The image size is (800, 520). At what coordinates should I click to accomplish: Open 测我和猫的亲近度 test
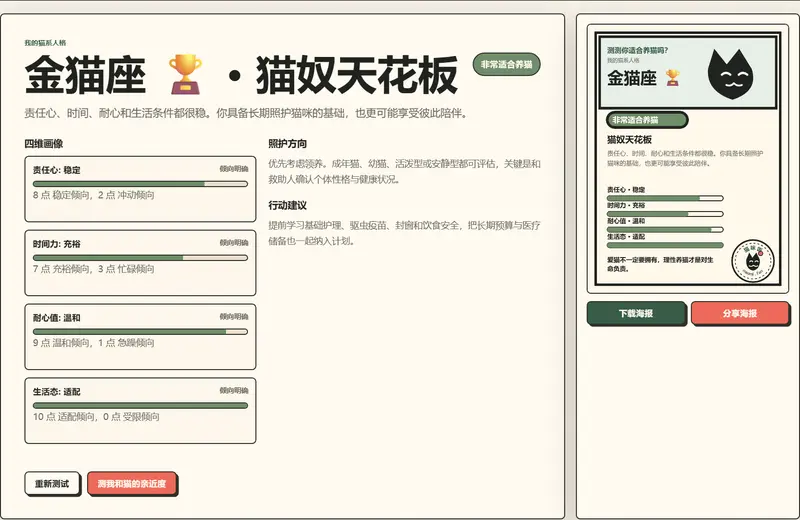point(132,483)
